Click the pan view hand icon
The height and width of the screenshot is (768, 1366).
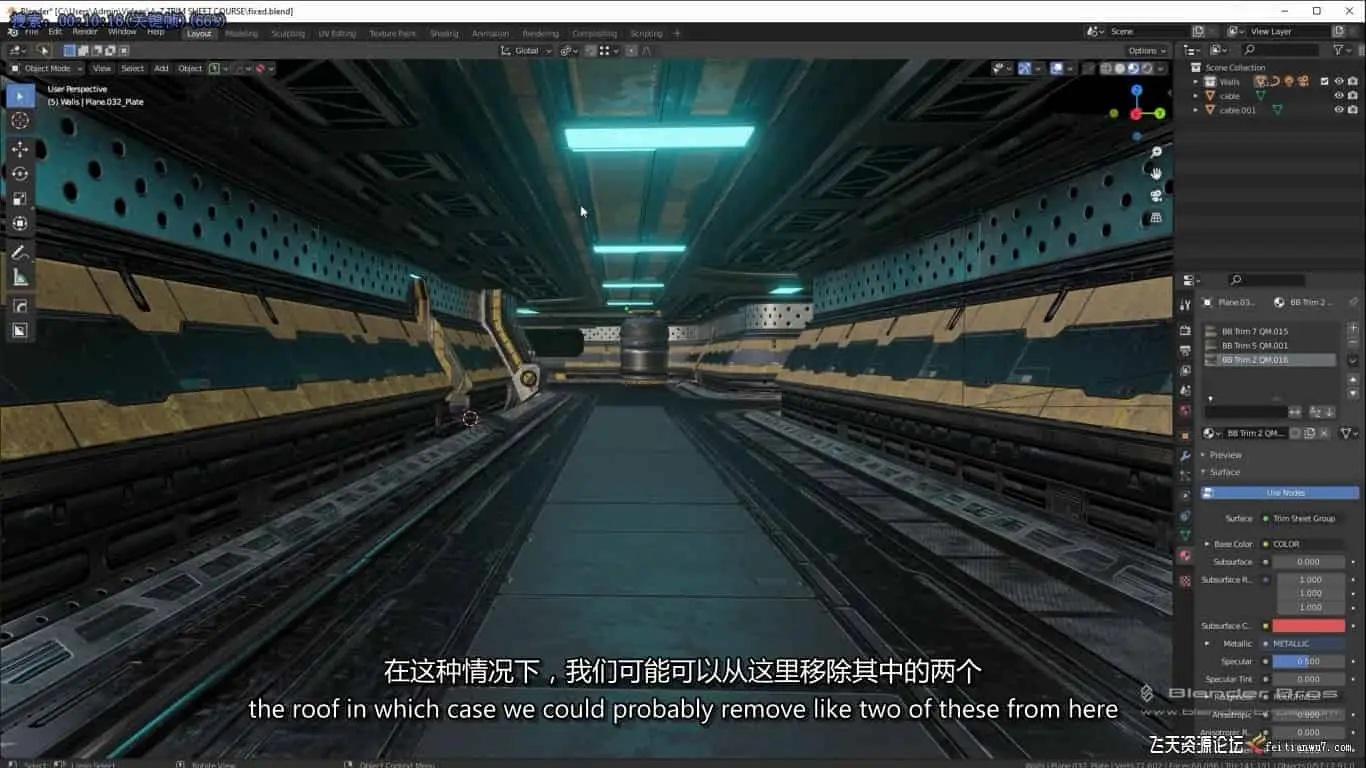pyautogui.click(x=1156, y=174)
